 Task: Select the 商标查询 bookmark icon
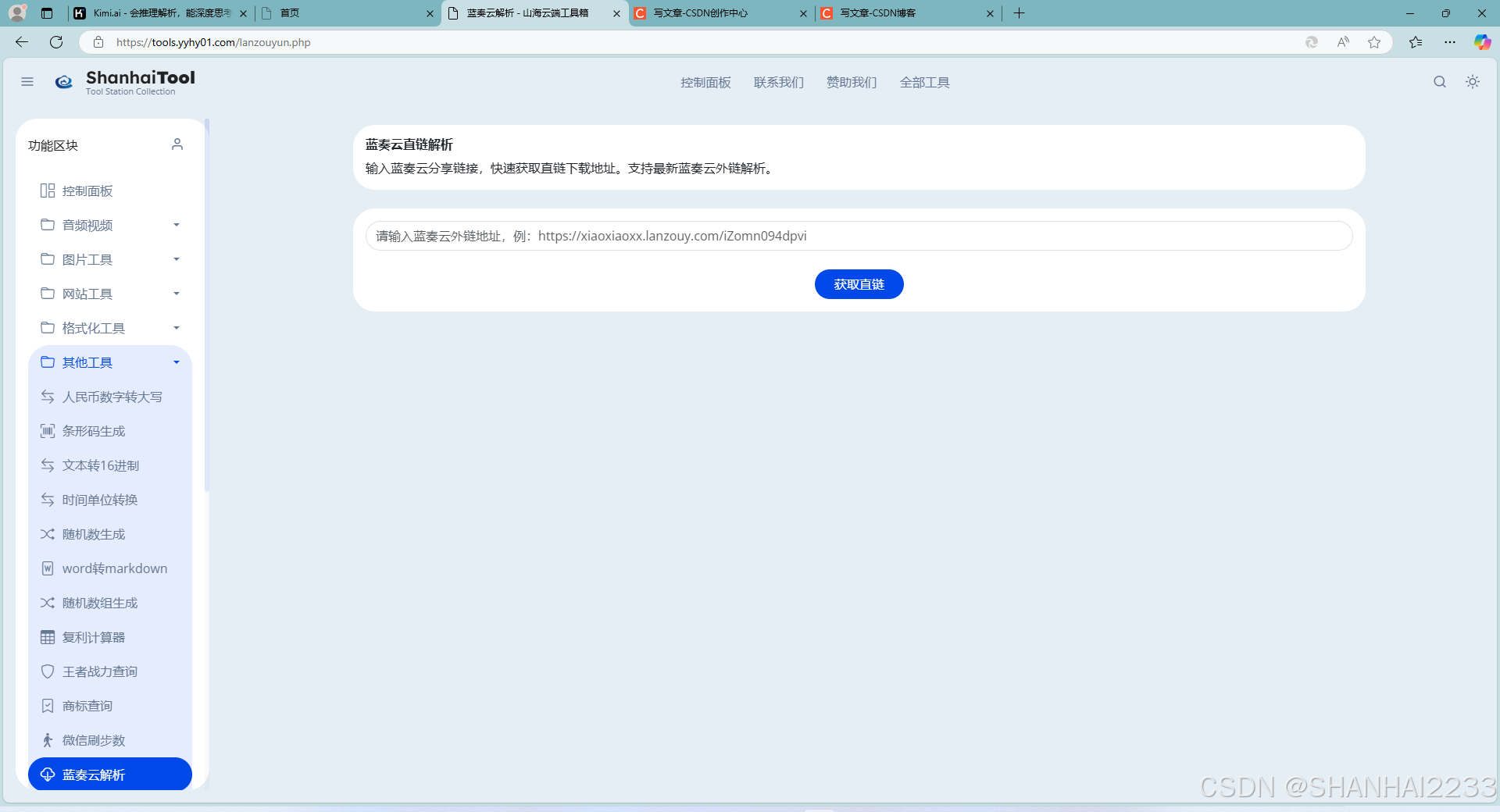pyautogui.click(x=48, y=706)
